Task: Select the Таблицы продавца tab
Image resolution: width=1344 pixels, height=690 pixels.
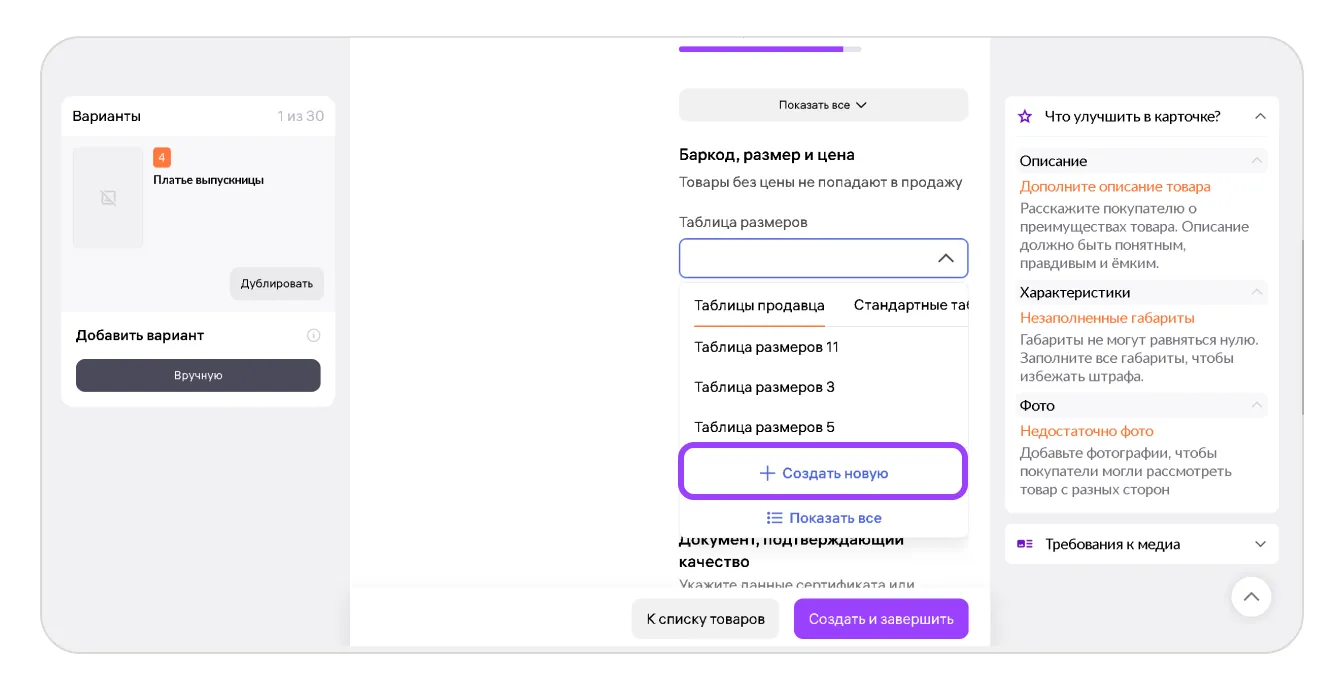Action: [759, 306]
